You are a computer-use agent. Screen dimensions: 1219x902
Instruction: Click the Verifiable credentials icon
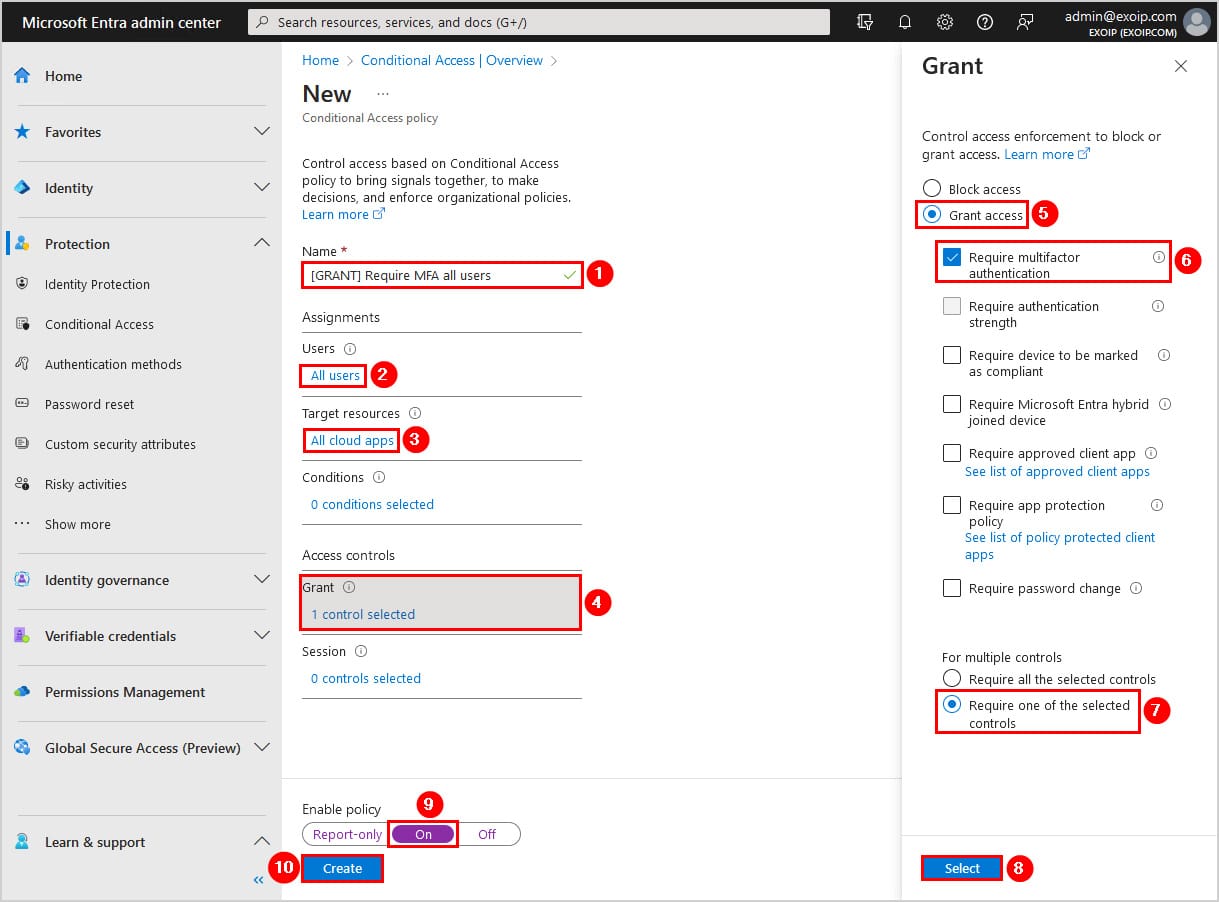pyautogui.click(x=22, y=636)
